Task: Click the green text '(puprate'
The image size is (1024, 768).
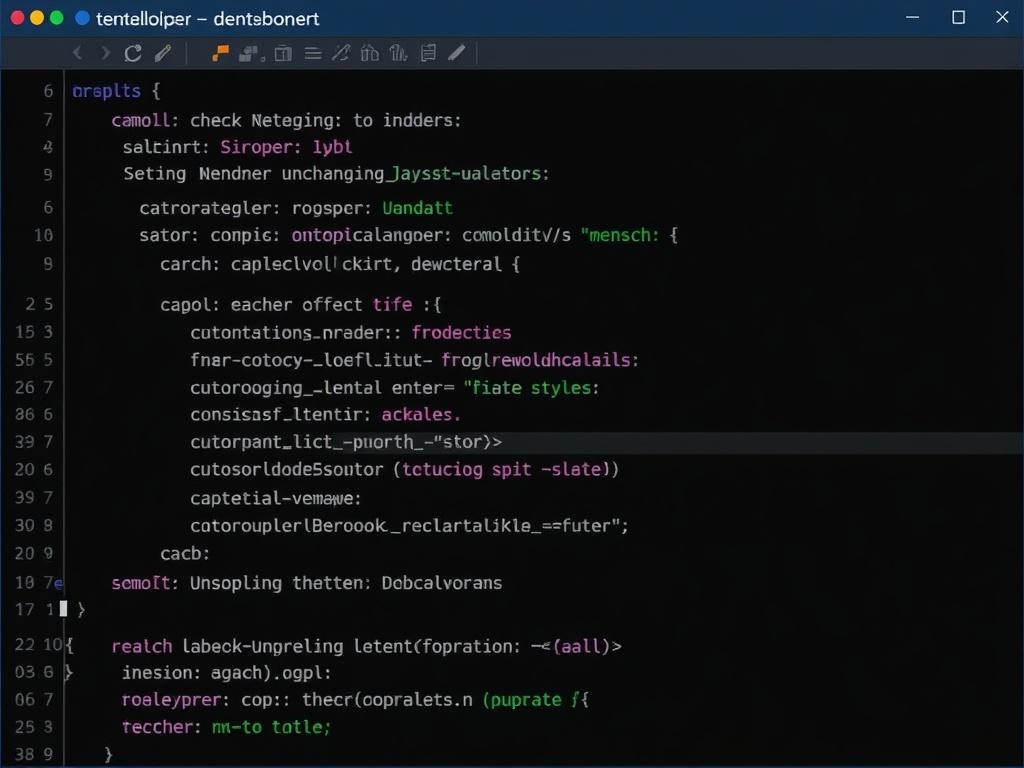Action: pyautogui.click(x=522, y=700)
